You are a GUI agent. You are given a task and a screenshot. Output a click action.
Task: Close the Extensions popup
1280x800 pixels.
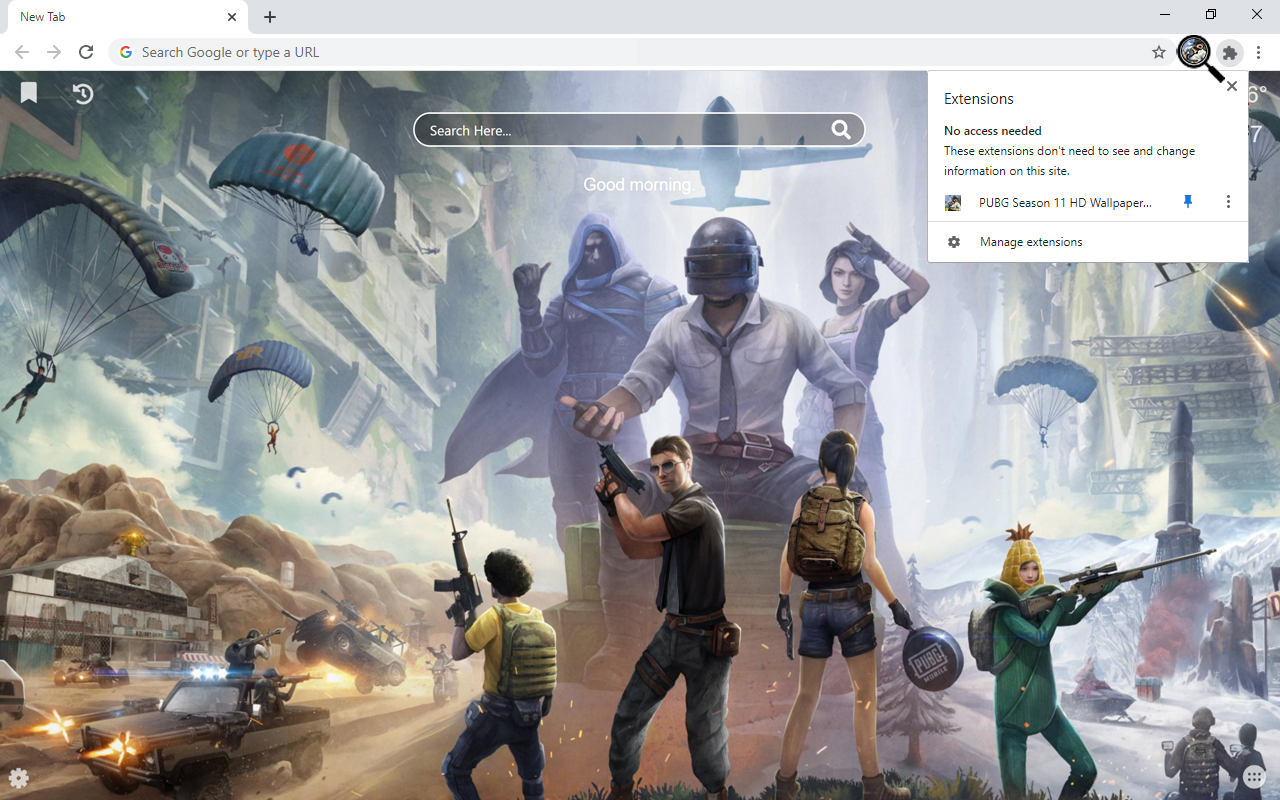[x=1232, y=86]
